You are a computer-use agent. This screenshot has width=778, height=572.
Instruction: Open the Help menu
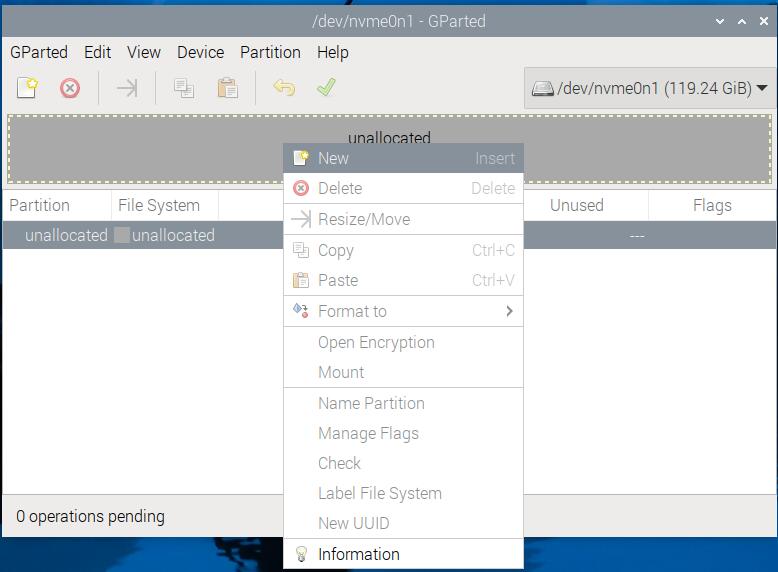(332, 52)
